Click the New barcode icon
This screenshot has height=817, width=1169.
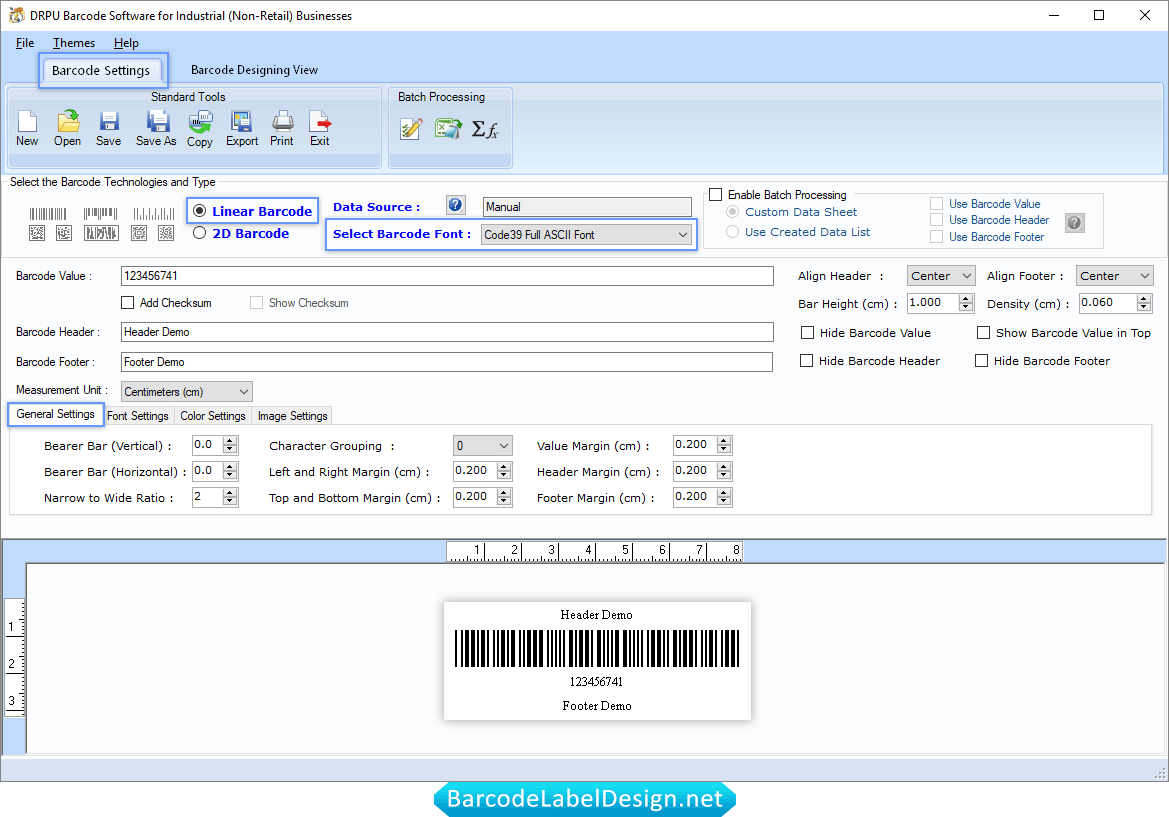coord(27,128)
